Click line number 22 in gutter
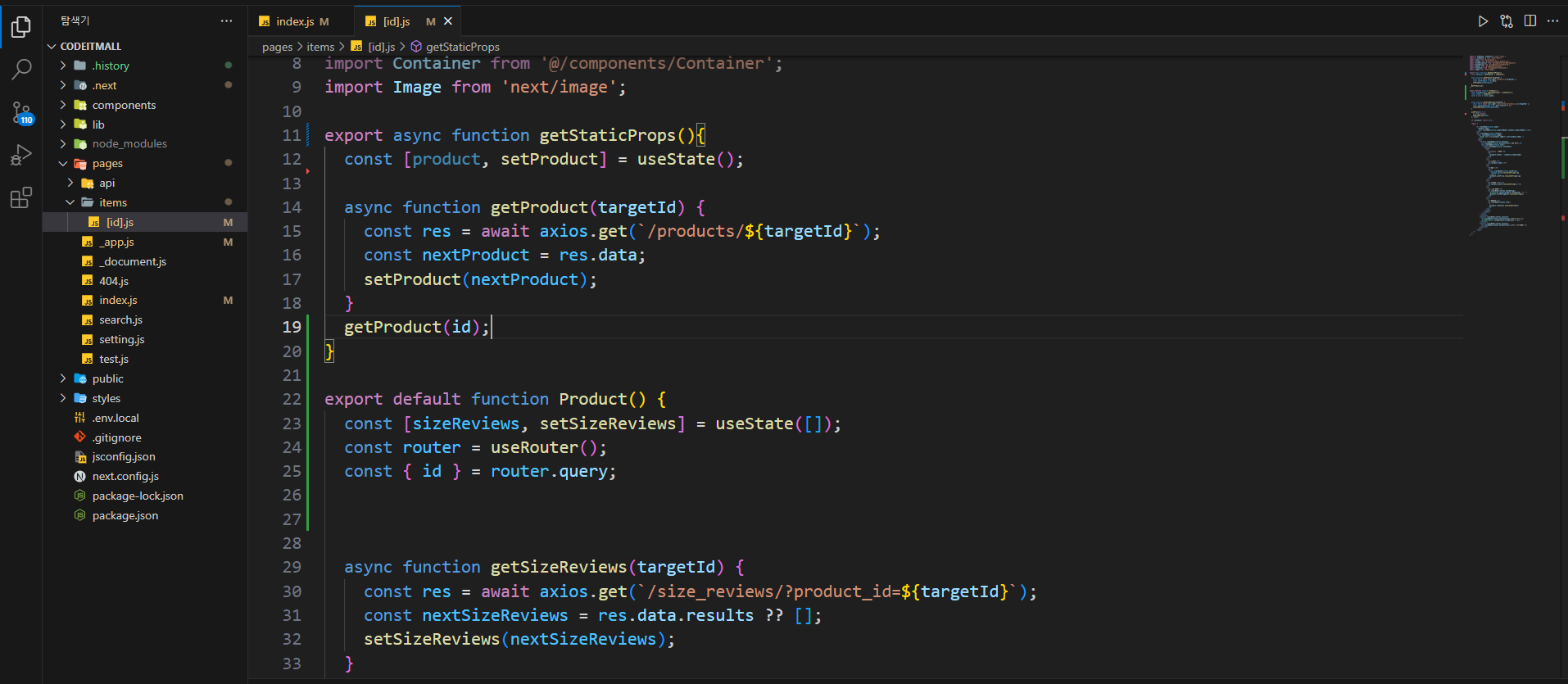This screenshot has height=684, width=1568. click(x=292, y=399)
